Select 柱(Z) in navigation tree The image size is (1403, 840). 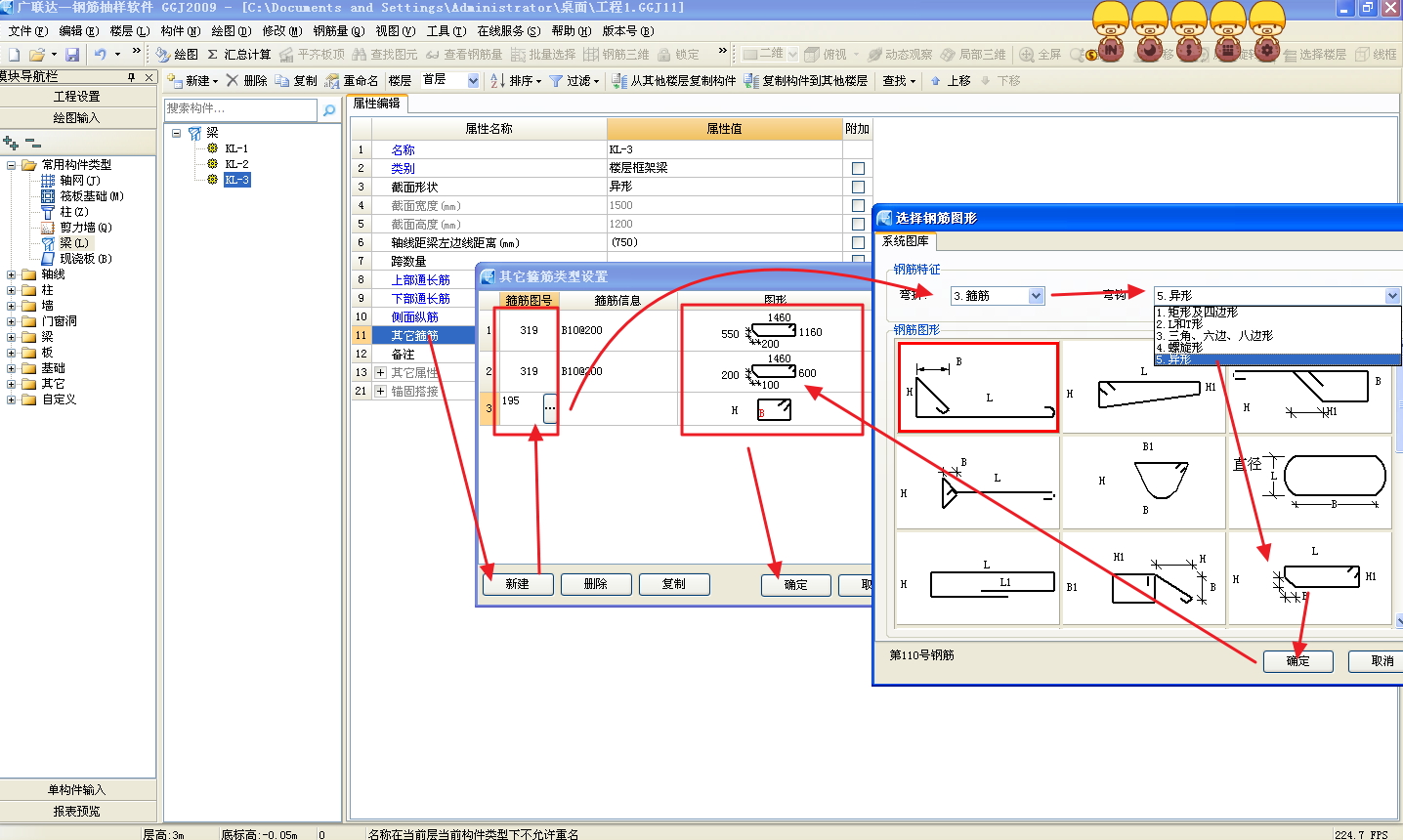coord(74,212)
